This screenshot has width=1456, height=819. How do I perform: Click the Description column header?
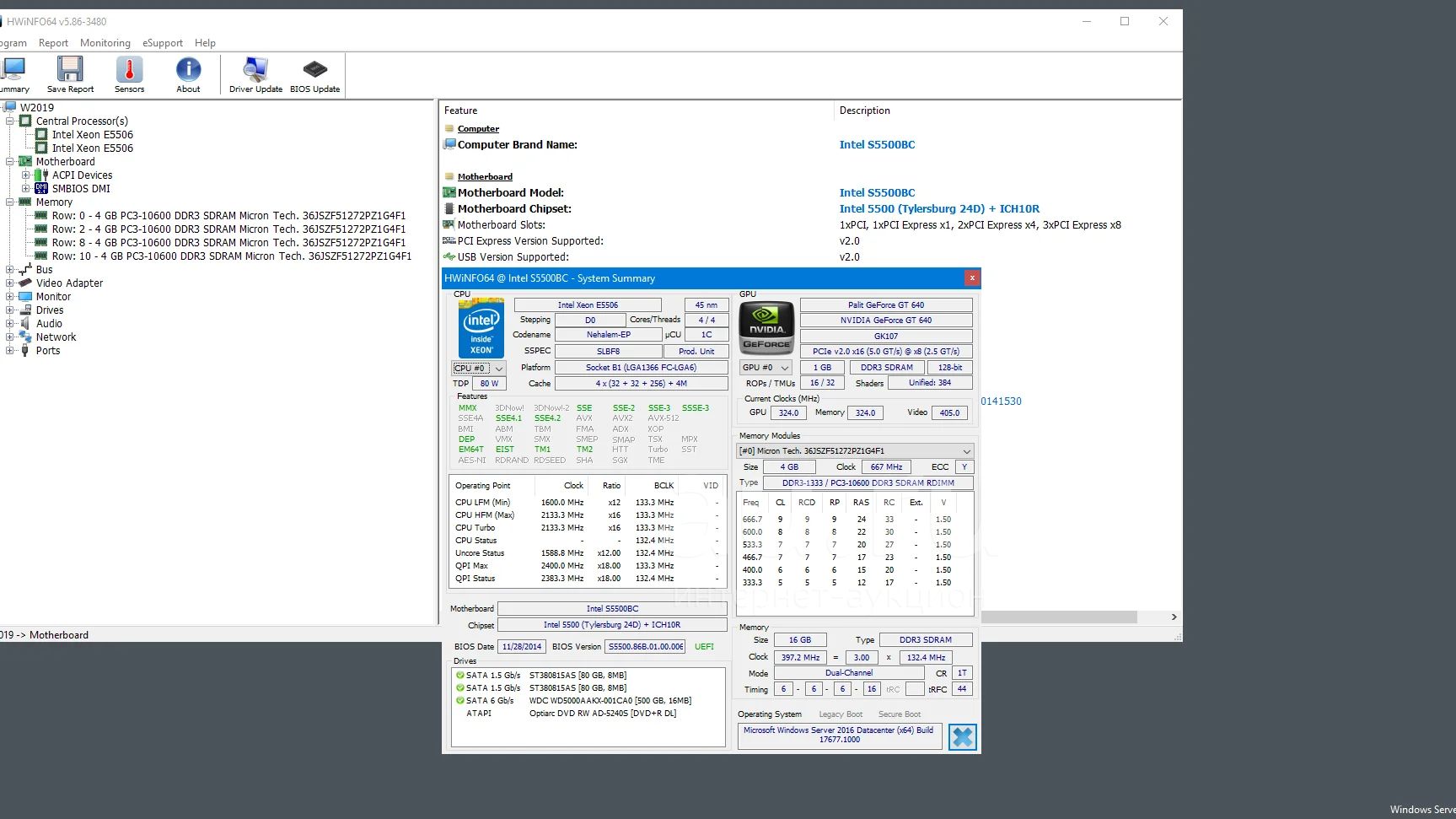(1007, 110)
